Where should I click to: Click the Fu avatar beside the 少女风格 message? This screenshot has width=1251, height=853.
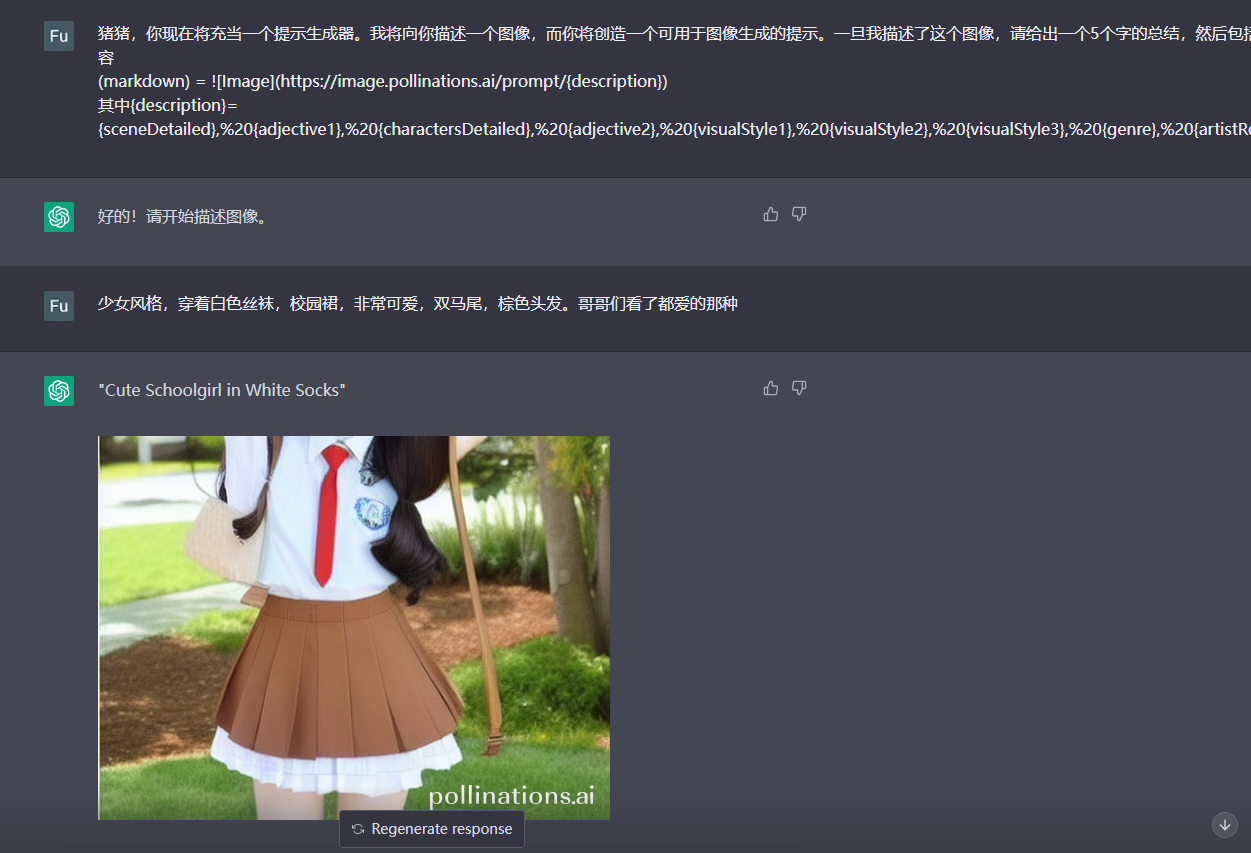(59, 305)
